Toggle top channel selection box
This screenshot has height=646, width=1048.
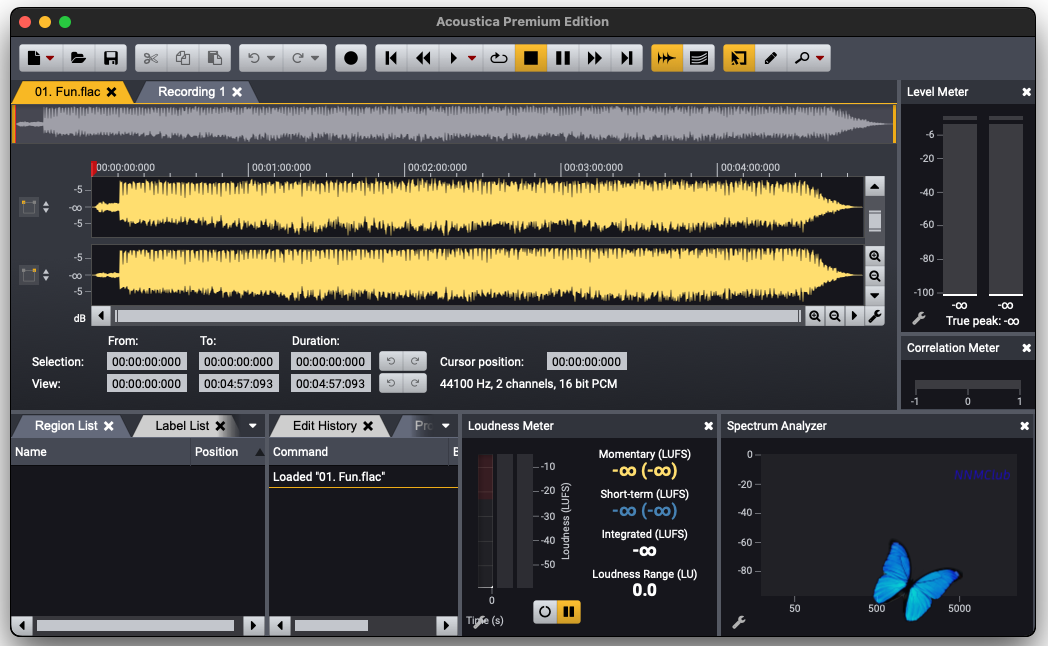tap(29, 207)
